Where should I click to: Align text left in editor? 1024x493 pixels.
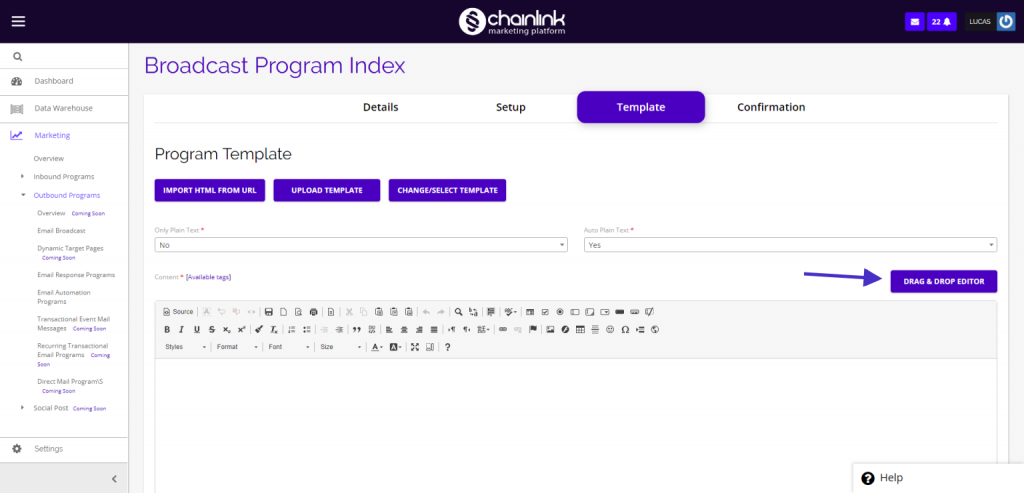coord(389,329)
